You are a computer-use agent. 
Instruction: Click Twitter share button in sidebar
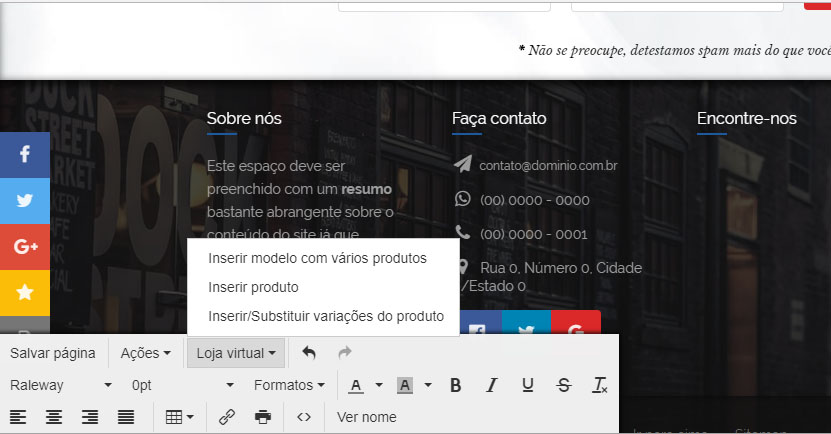tap(25, 201)
